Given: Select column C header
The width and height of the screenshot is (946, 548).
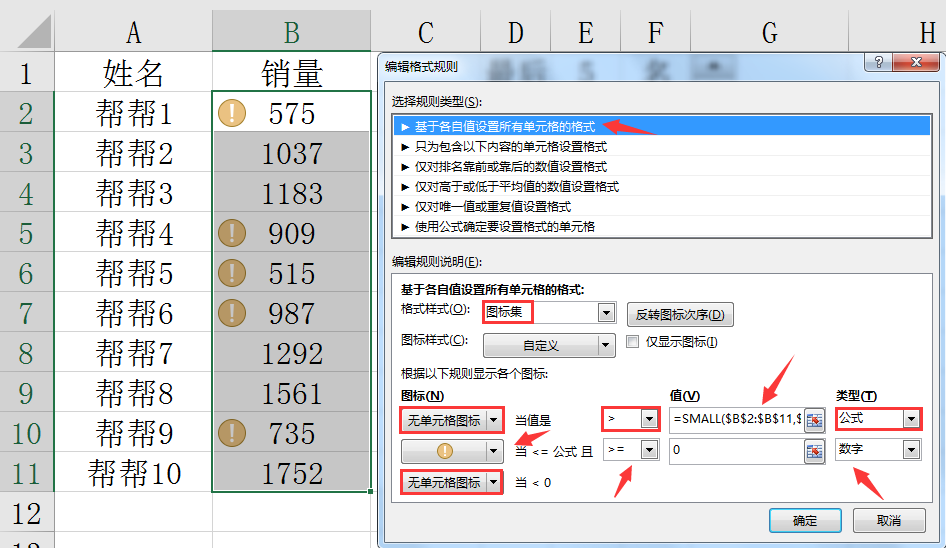Looking at the screenshot, I should click(425, 32).
